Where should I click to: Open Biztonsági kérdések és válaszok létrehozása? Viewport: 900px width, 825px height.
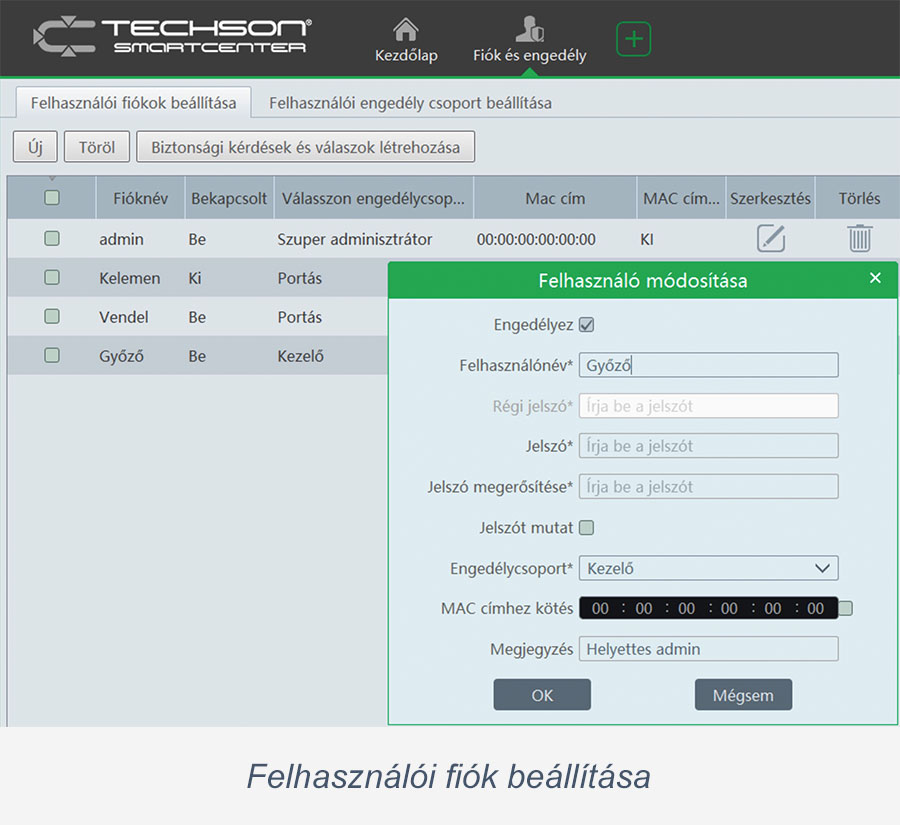click(305, 147)
